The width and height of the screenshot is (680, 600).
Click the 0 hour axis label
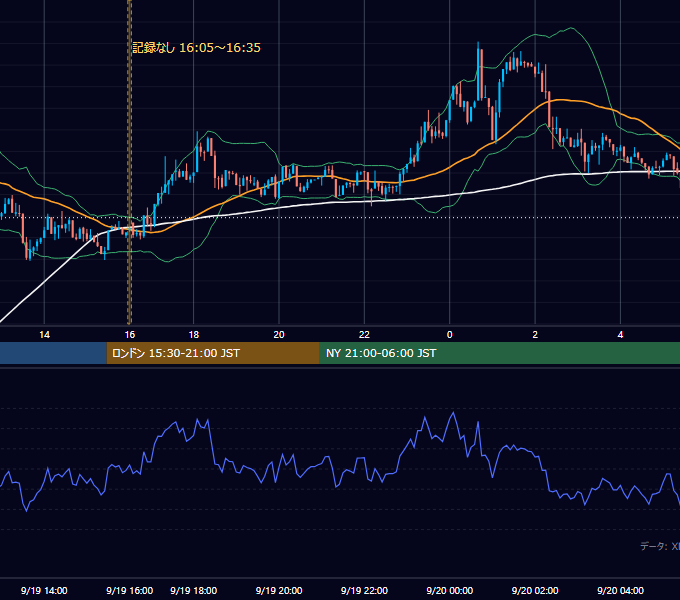coord(450,335)
